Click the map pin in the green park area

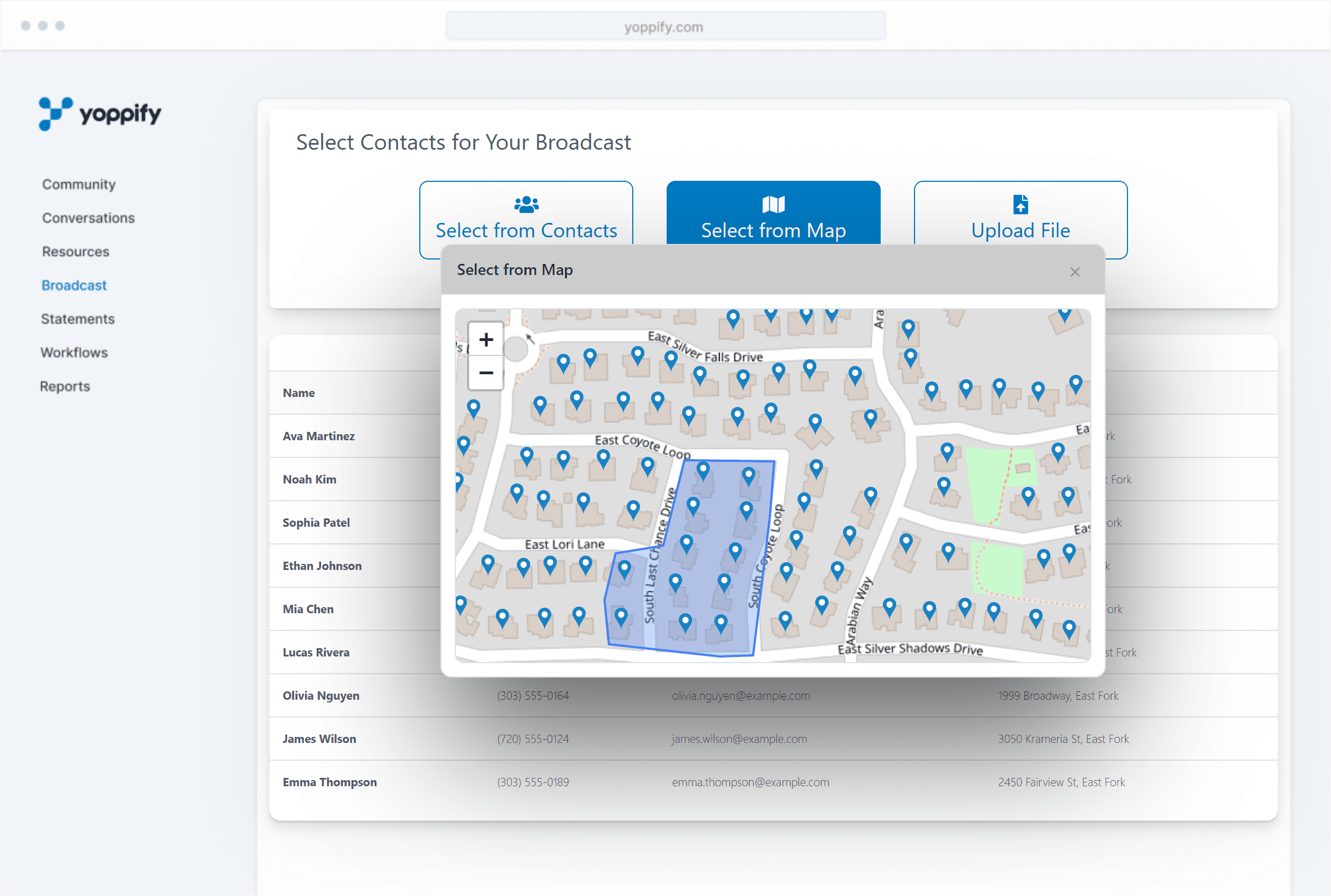point(1028,496)
